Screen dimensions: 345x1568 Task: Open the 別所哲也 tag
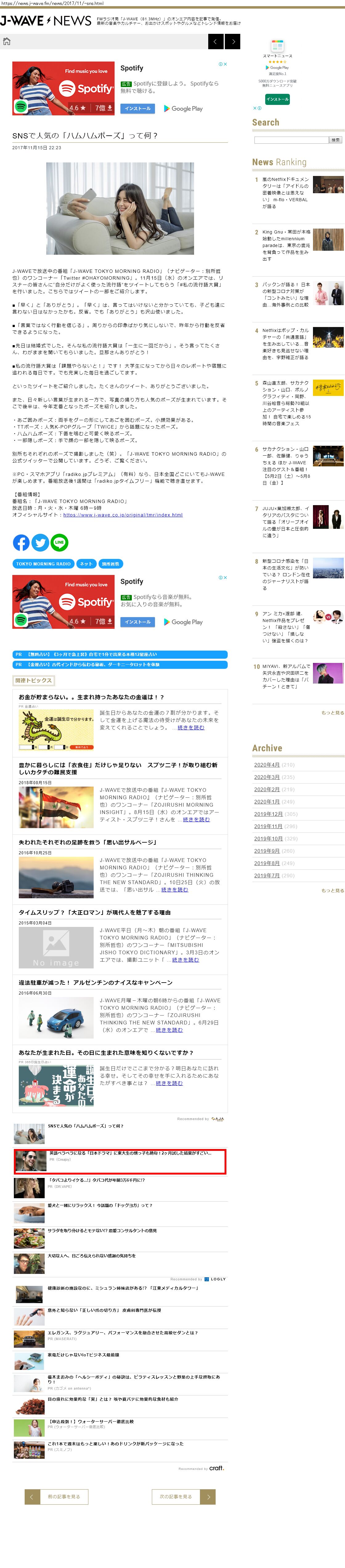pyautogui.click(x=110, y=564)
